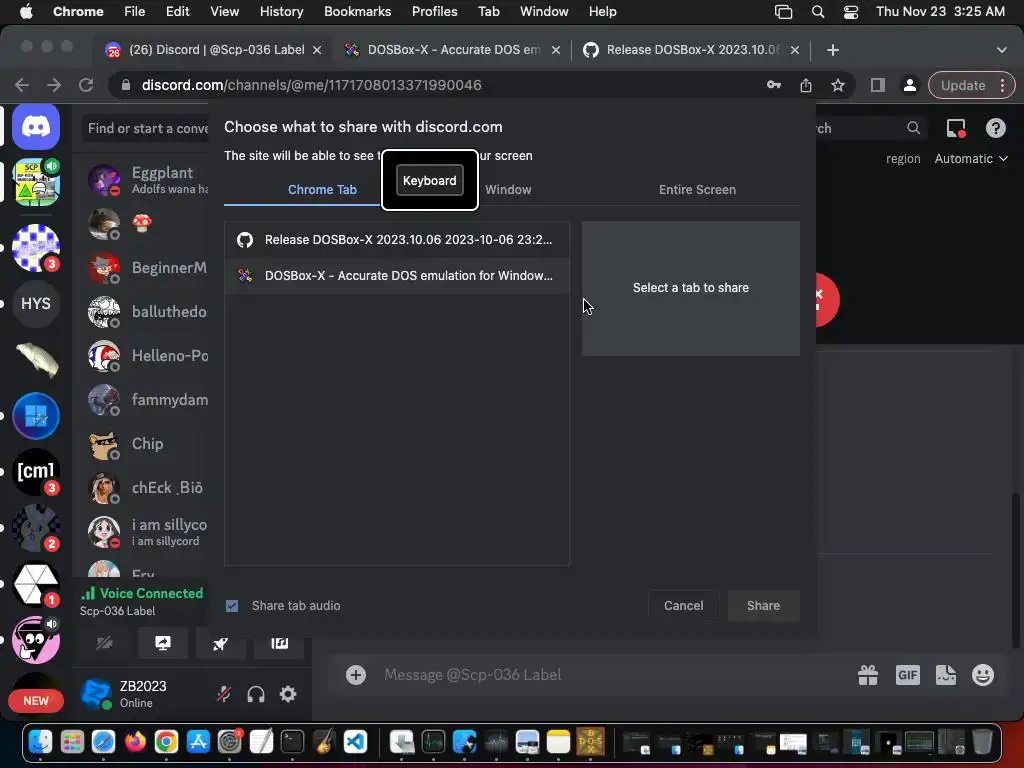The height and width of the screenshot is (768, 1024).
Task: Open chEck_Biō direct message
Action: [x=145, y=488]
